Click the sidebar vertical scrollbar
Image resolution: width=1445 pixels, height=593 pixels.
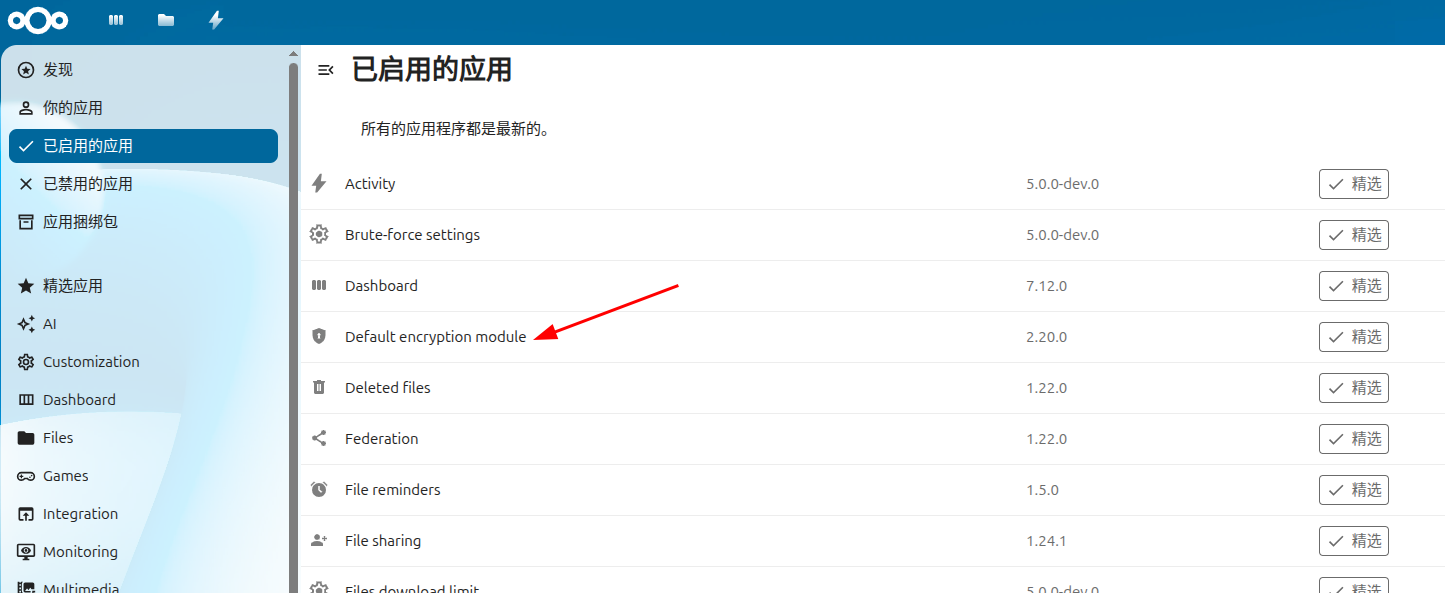coord(293,300)
